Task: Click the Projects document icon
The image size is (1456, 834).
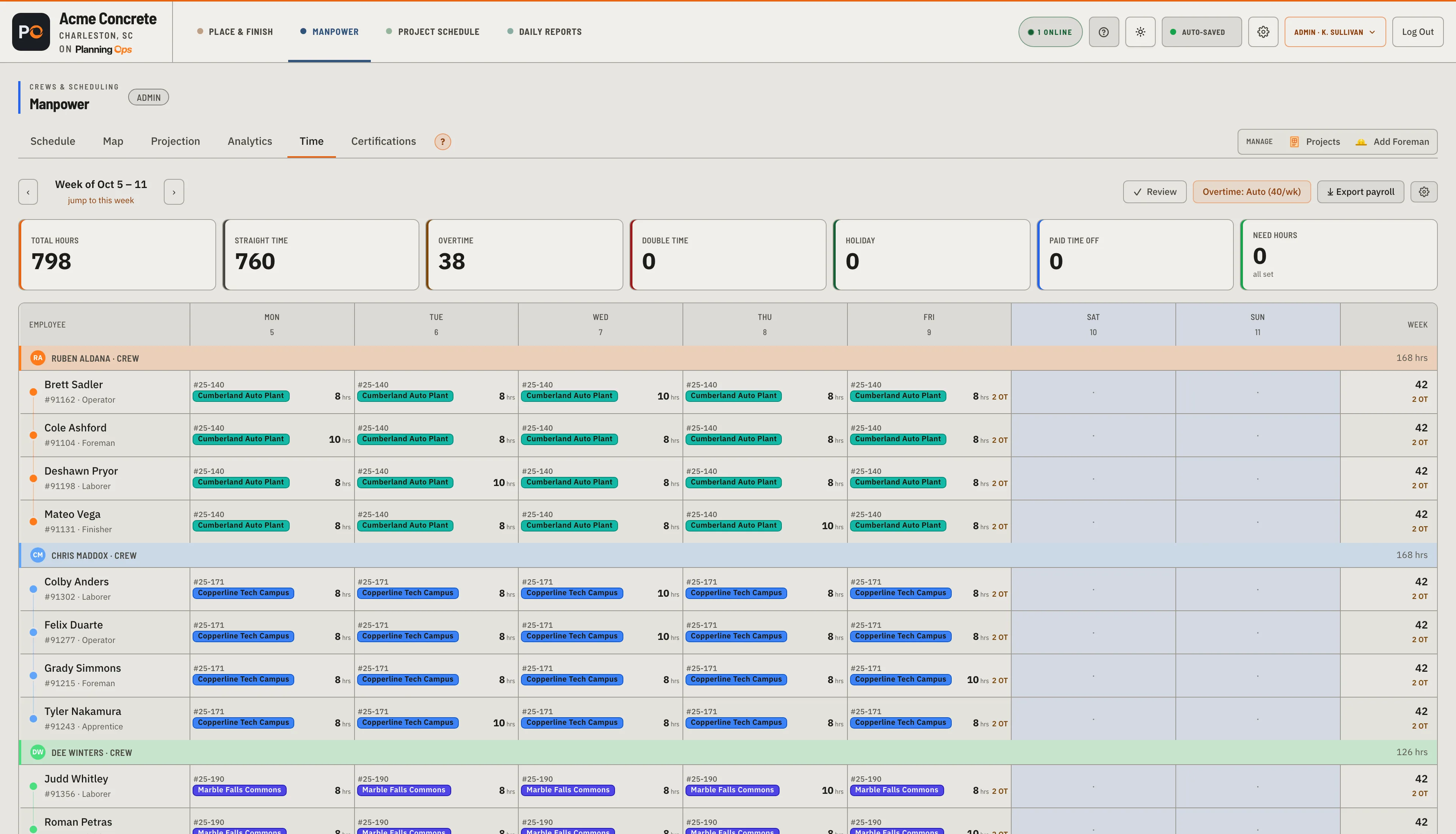Action: pos(1294,141)
